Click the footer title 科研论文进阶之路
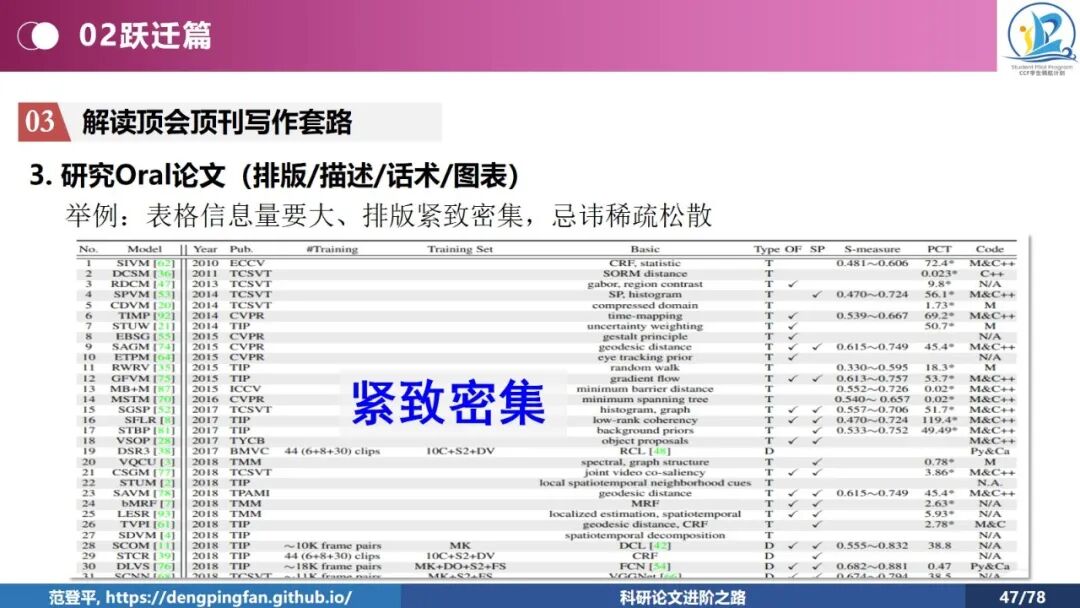Image resolution: width=1080 pixels, height=608 pixels. [682, 597]
